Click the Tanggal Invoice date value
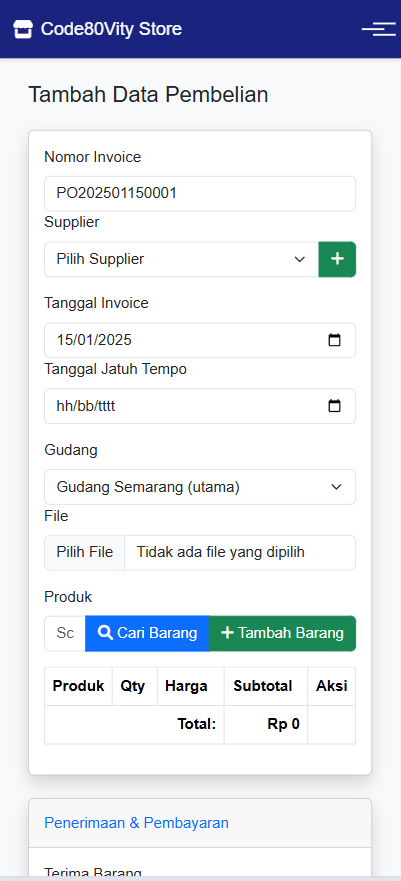 (x=94, y=340)
